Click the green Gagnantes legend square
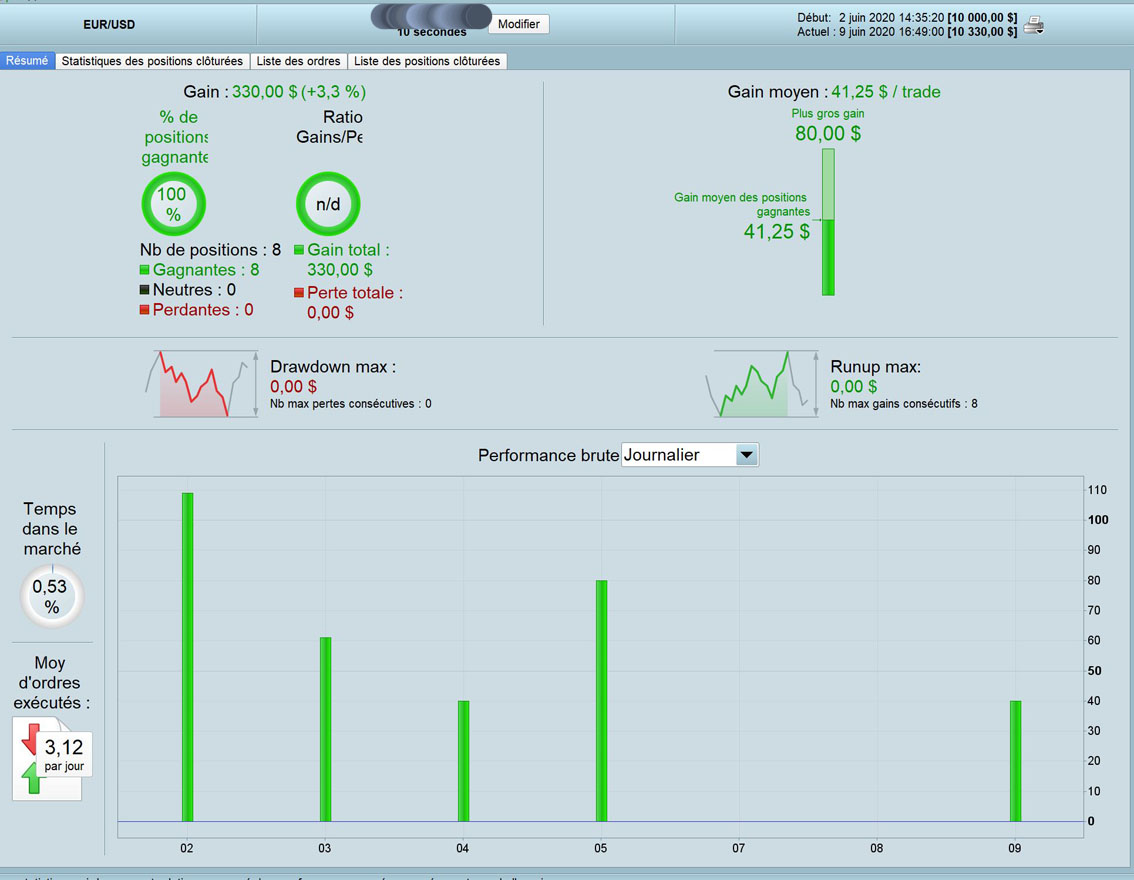This screenshot has height=880, width=1134. click(145, 270)
